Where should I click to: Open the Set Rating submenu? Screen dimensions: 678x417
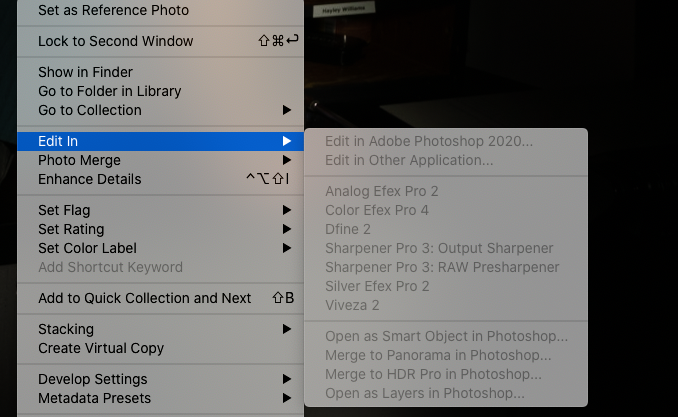(71, 229)
